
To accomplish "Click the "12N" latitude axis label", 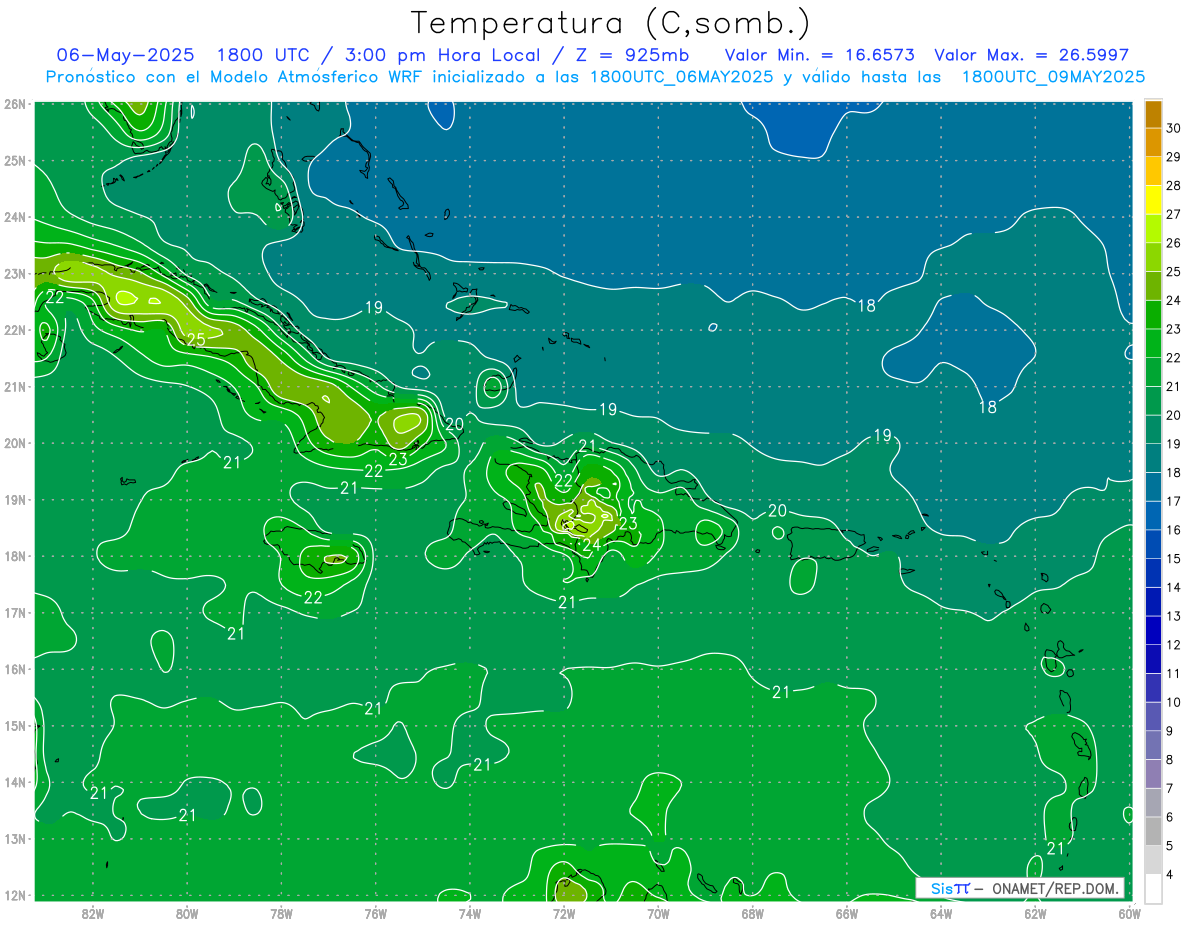I will pyautogui.click(x=15, y=895).
